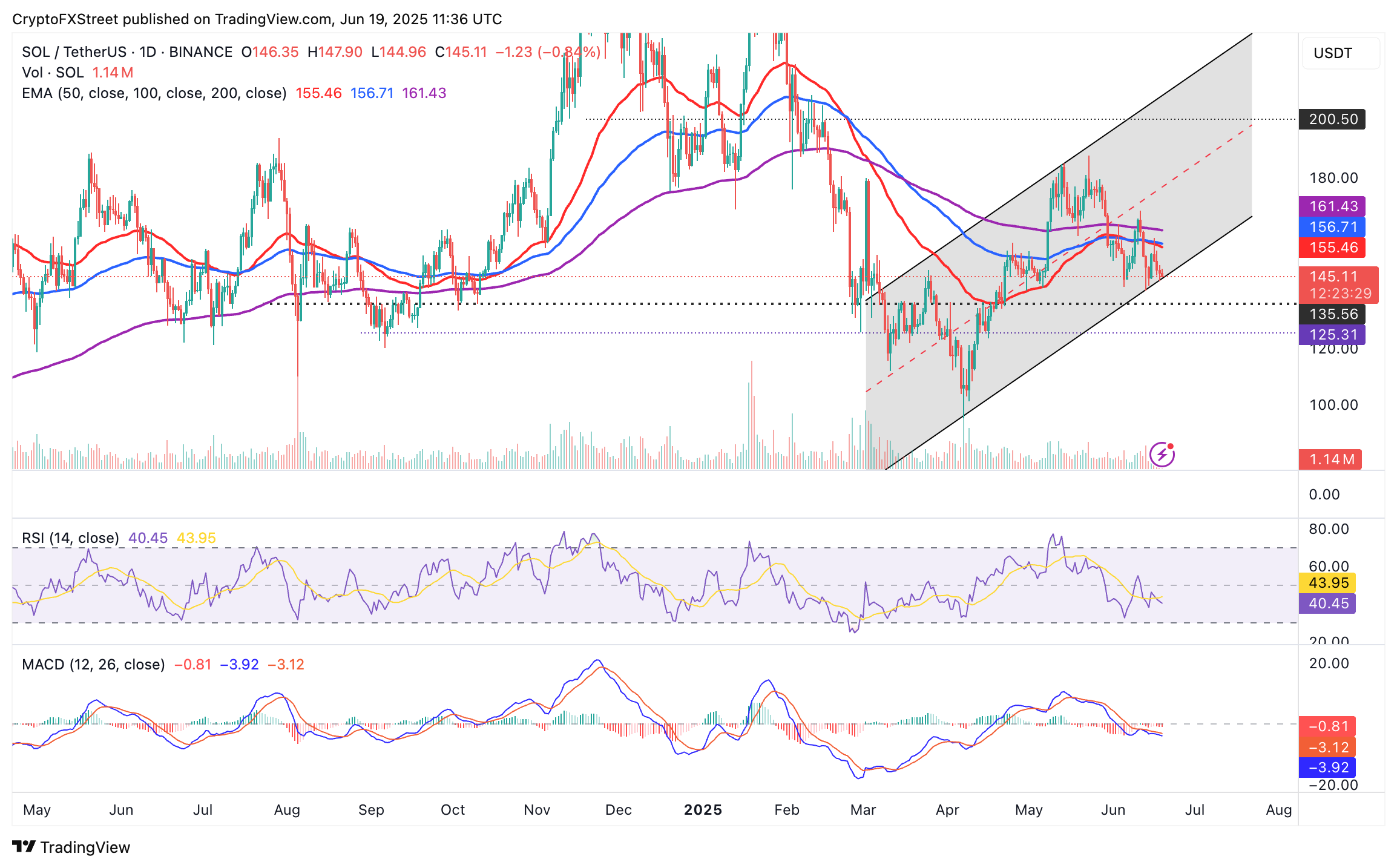This screenshot has height=868, width=1397.
Task: Open the USDT currency selector
Action: (x=1340, y=53)
